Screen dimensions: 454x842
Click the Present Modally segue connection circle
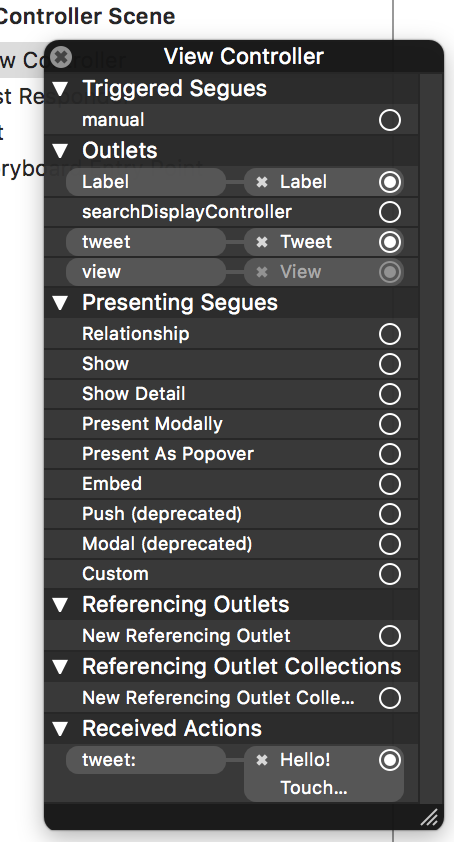click(x=390, y=424)
